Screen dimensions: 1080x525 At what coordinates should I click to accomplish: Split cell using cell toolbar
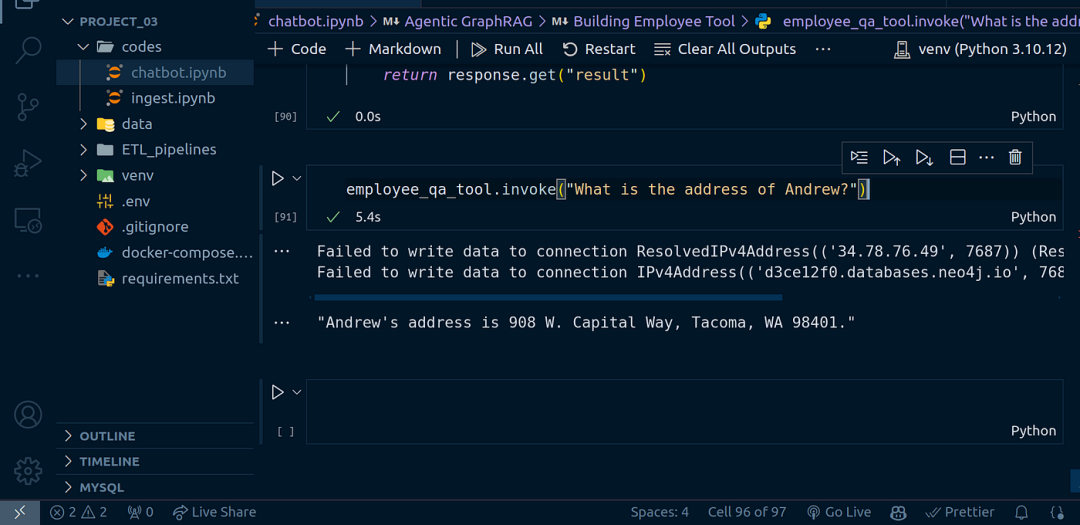click(x=957, y=157)
